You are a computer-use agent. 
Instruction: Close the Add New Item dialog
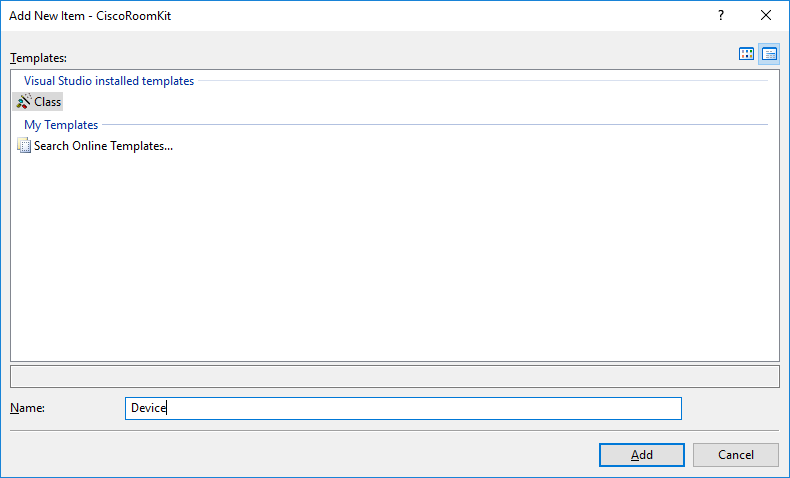[x=766, y=15]
